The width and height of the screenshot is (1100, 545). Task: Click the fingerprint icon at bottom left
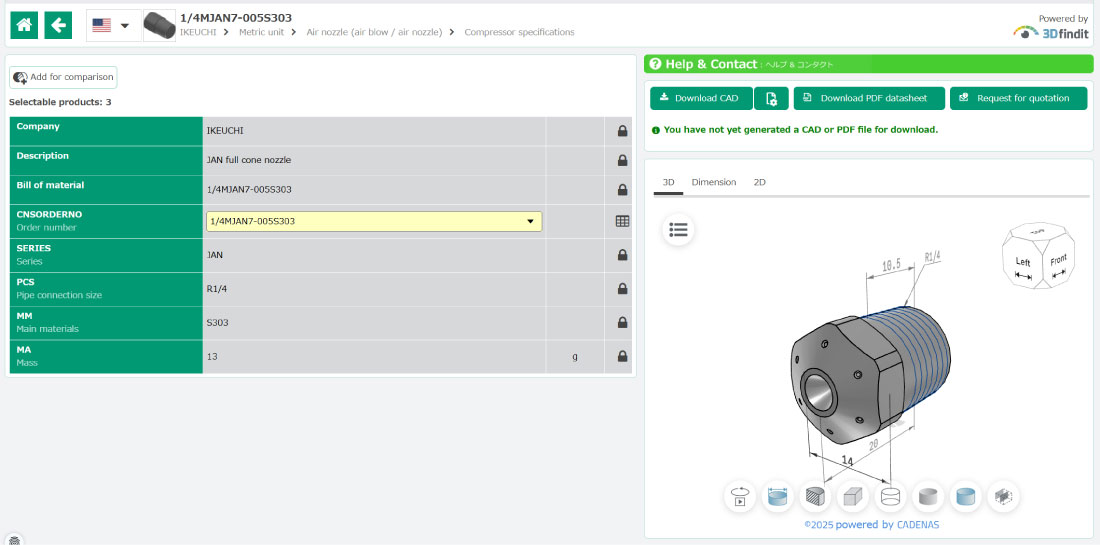click(x=14, y=539)
